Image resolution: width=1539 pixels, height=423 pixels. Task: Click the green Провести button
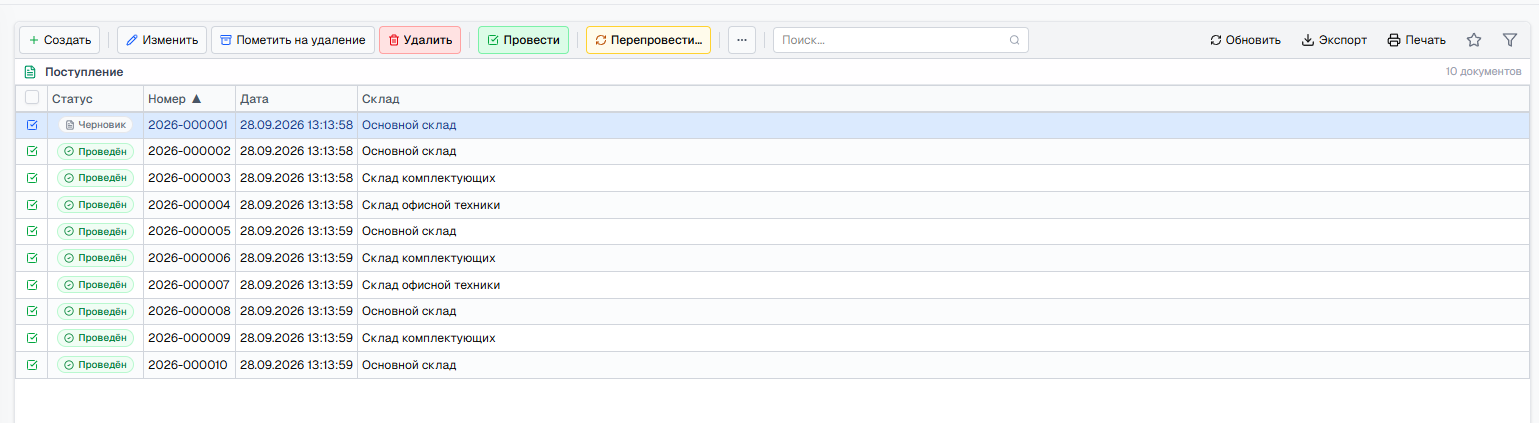point(523,40)
